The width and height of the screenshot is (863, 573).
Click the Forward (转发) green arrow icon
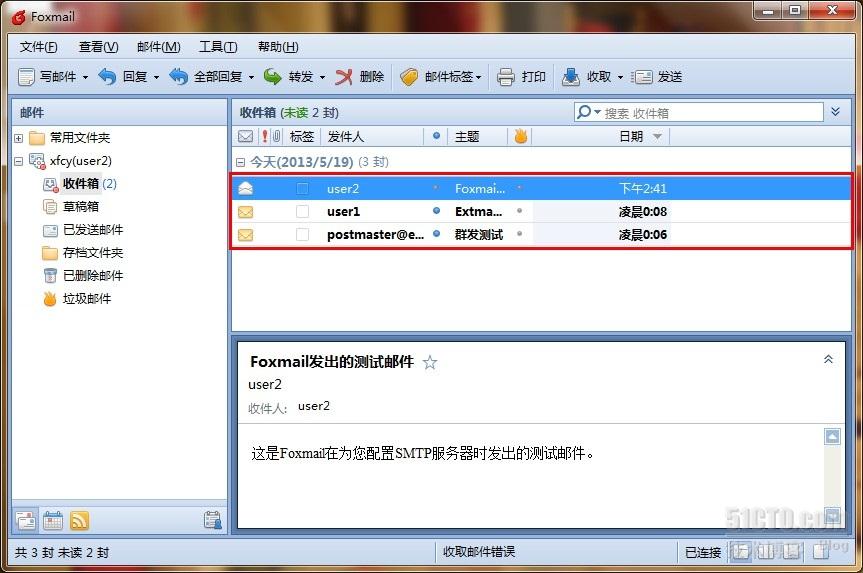pos(272,77)
